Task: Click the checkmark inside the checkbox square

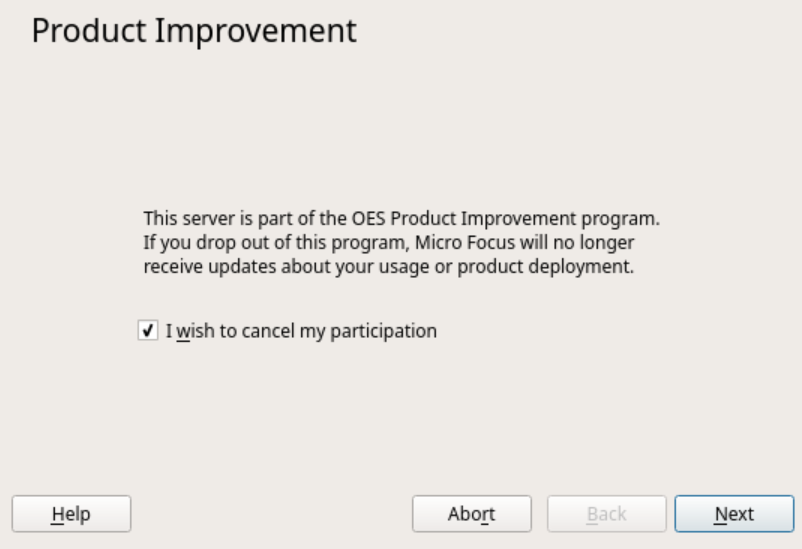Action: pyautogui.click(x=147, y=331)
